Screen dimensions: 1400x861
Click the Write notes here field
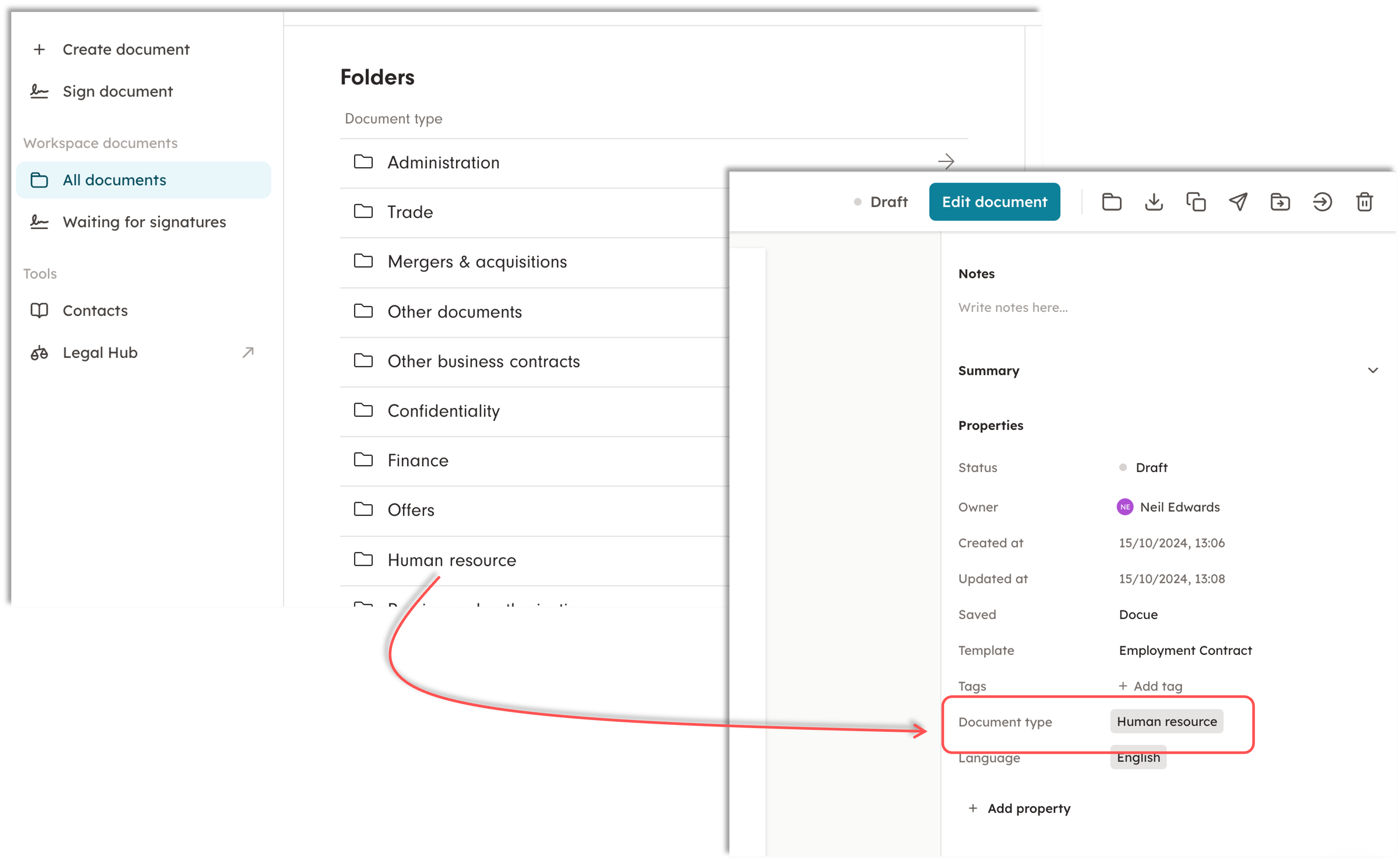click(1013, 308)
